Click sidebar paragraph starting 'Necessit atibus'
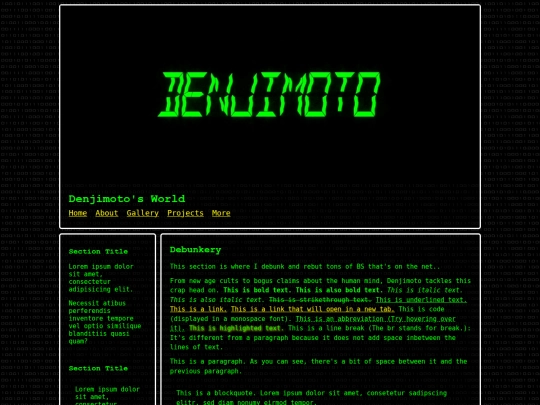This screenshot has width=540, height=405. (105, 322)
